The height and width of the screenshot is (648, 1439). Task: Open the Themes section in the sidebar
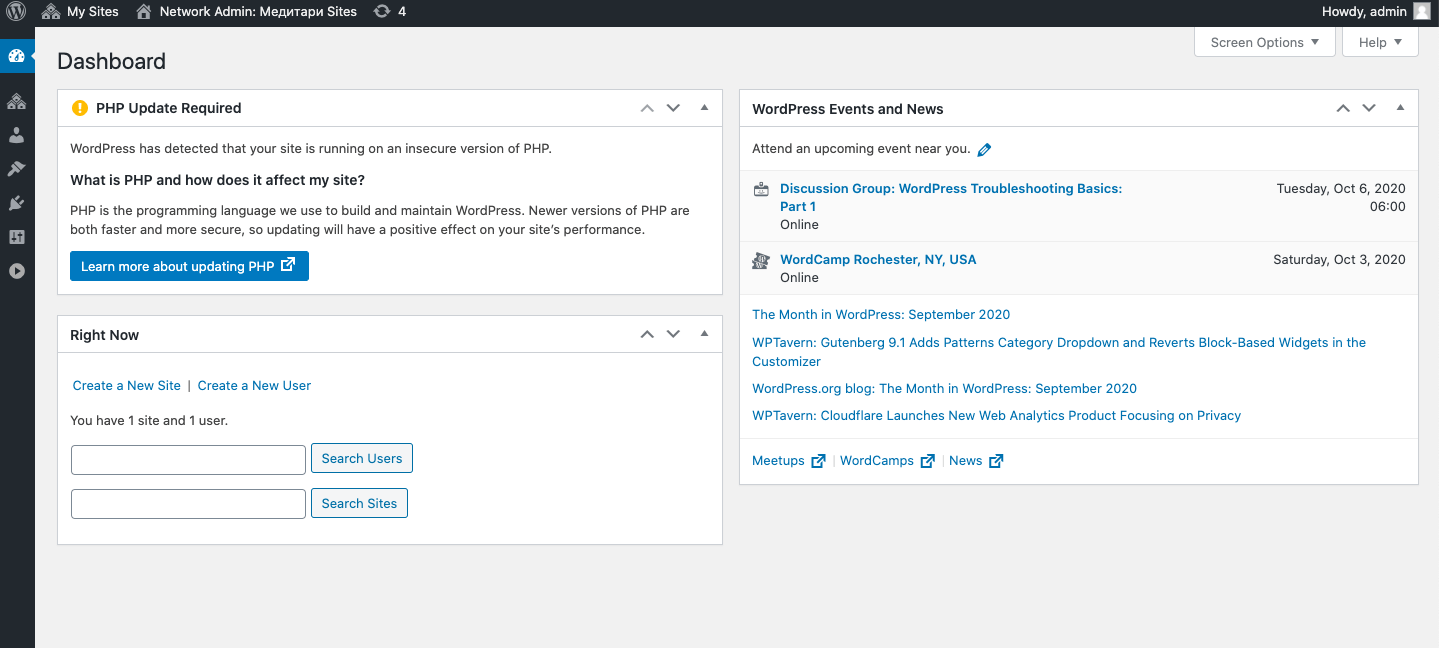tap(16, 169)
